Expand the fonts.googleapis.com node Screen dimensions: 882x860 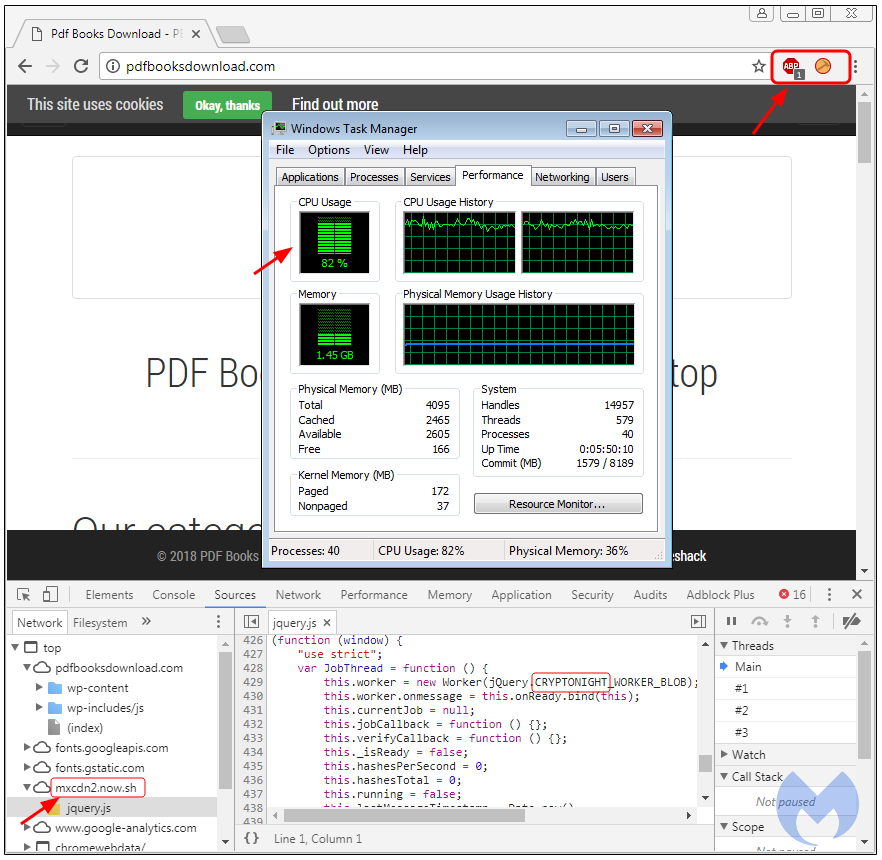(26, 747)
